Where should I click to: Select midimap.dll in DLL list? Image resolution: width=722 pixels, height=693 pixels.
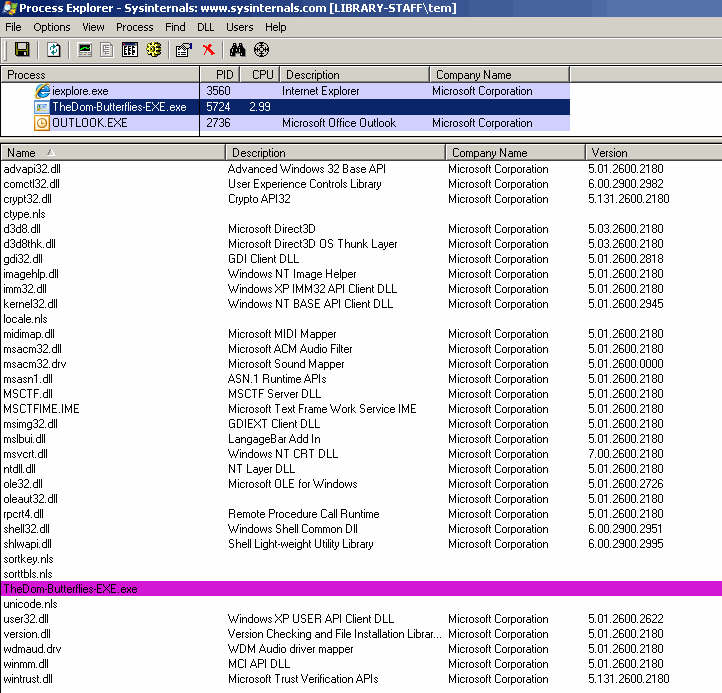pos(29,334)
